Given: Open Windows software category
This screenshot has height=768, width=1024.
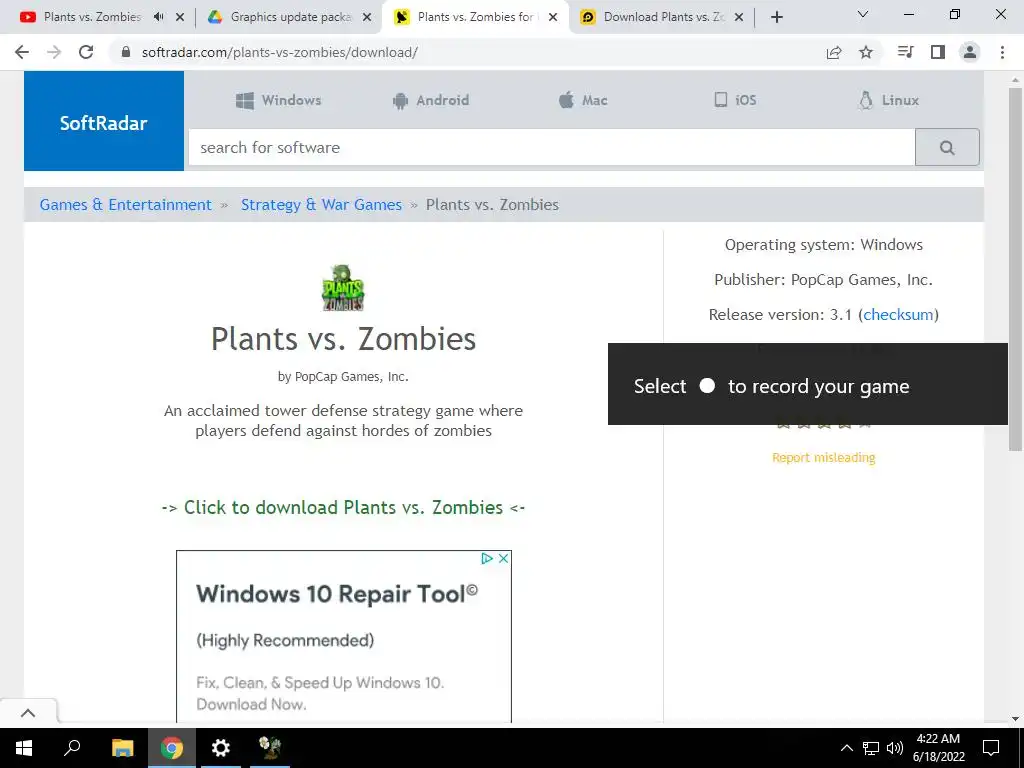Looking at the screenshot, I should click(x=278, y=100).
